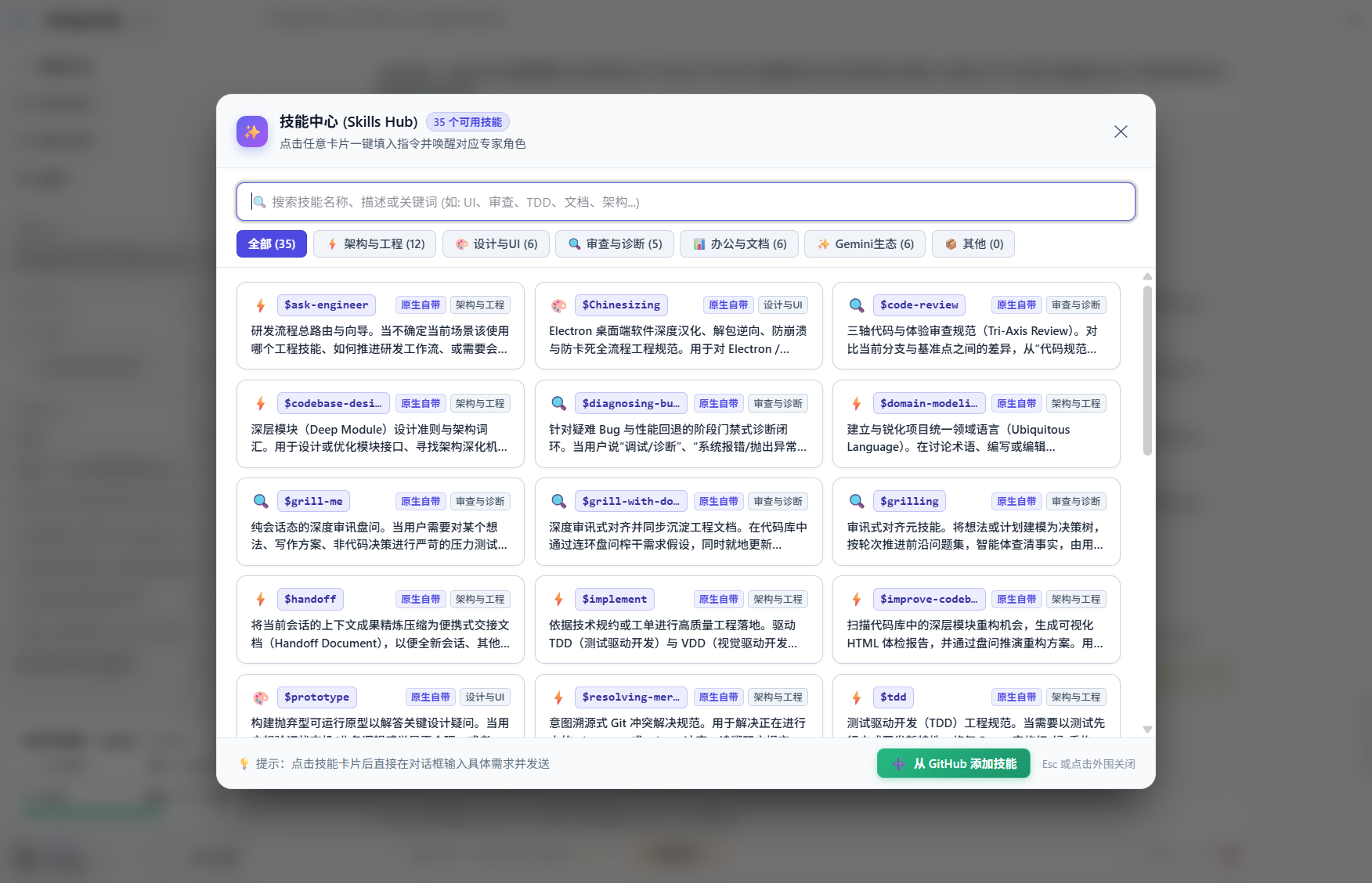
Task: Click 原生自带 badge on $resolving-mer... card
Action: pyautogui.click(x=719, y=697)
